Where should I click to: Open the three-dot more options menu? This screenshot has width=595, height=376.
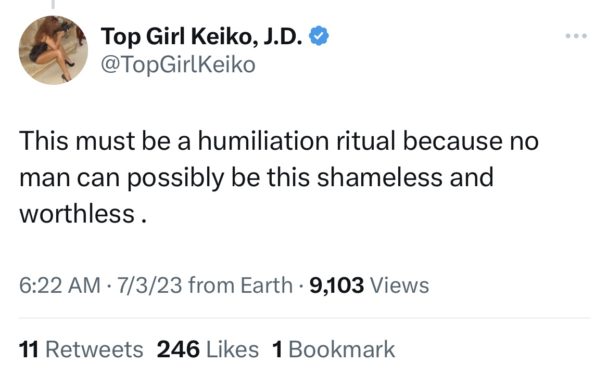576,36
